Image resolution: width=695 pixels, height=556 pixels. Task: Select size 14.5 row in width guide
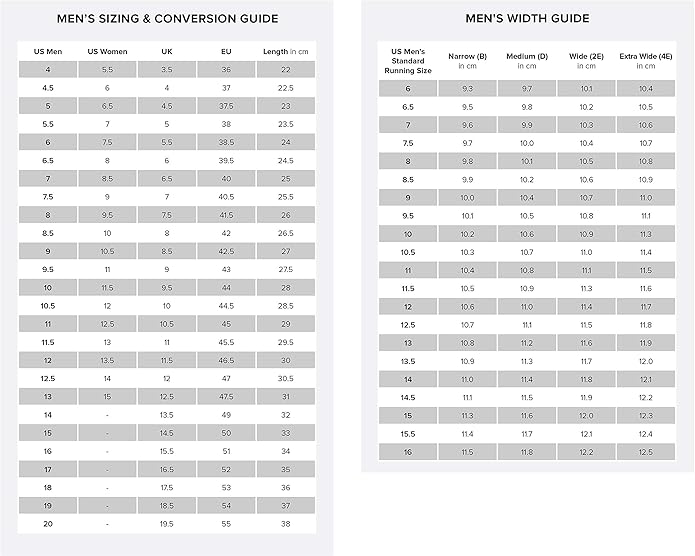527,398
